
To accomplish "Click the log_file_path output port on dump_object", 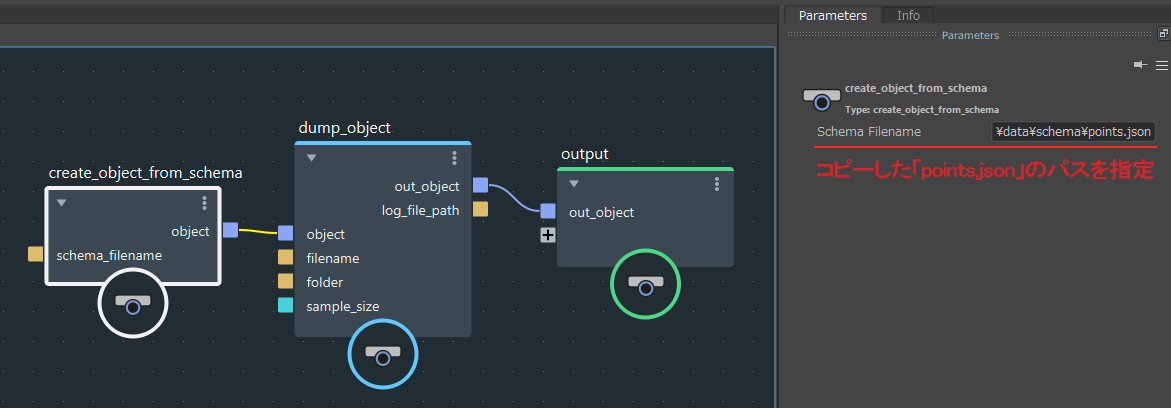I will 480,210.
